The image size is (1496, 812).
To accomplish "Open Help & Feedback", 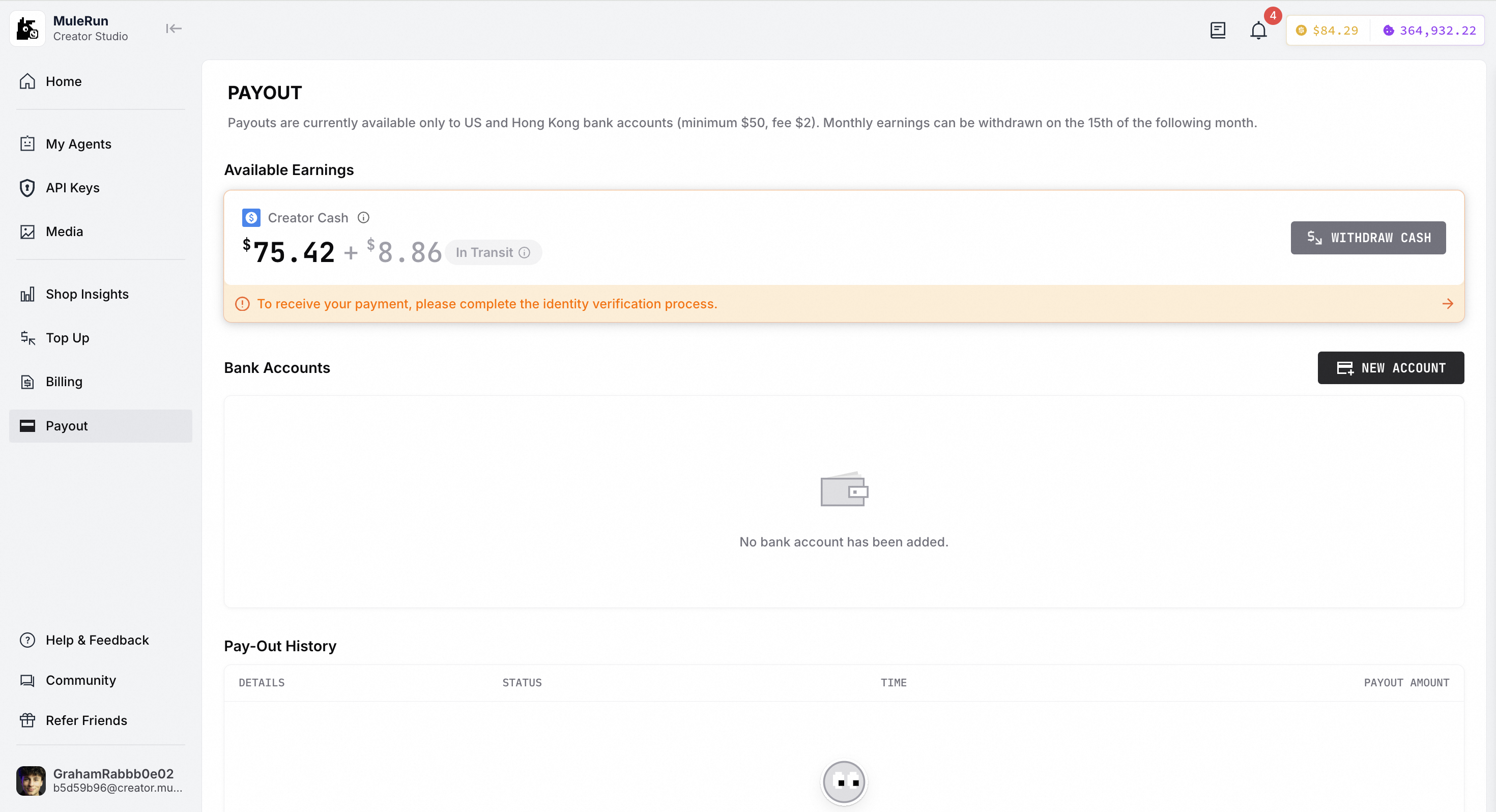I will [97, 640].
